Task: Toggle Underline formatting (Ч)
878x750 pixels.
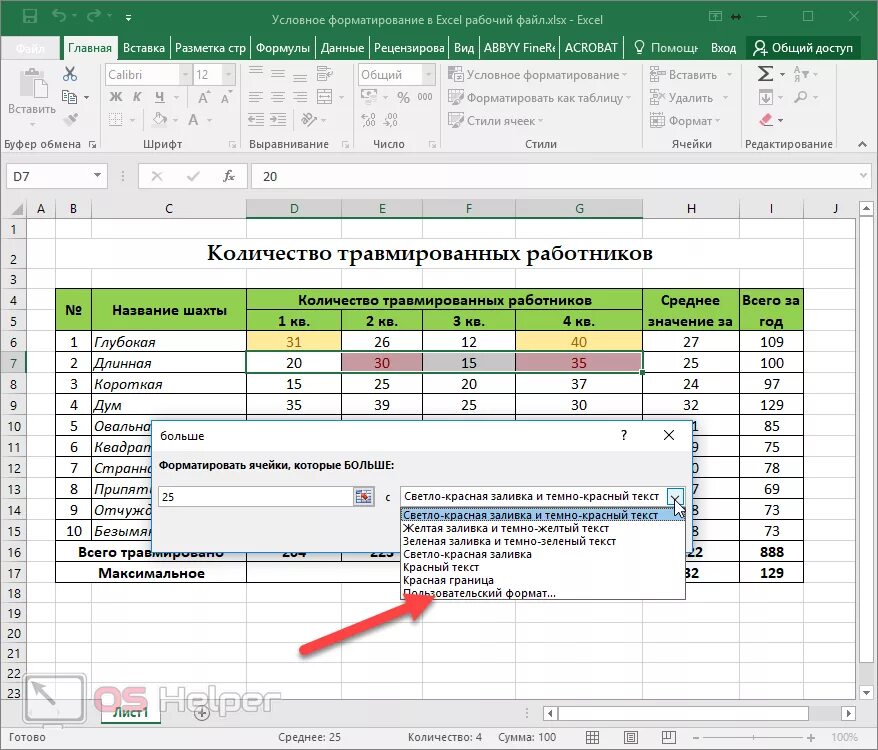Action: [x=160, y=97]
